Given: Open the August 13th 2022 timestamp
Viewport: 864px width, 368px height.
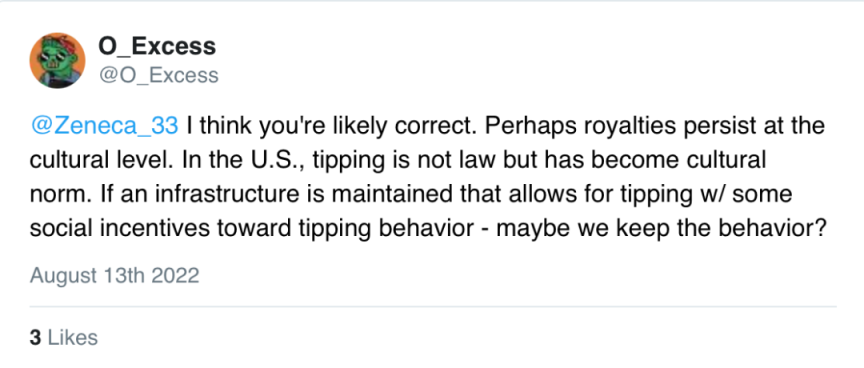Looking at the screenshot, I should coord(114,275).
